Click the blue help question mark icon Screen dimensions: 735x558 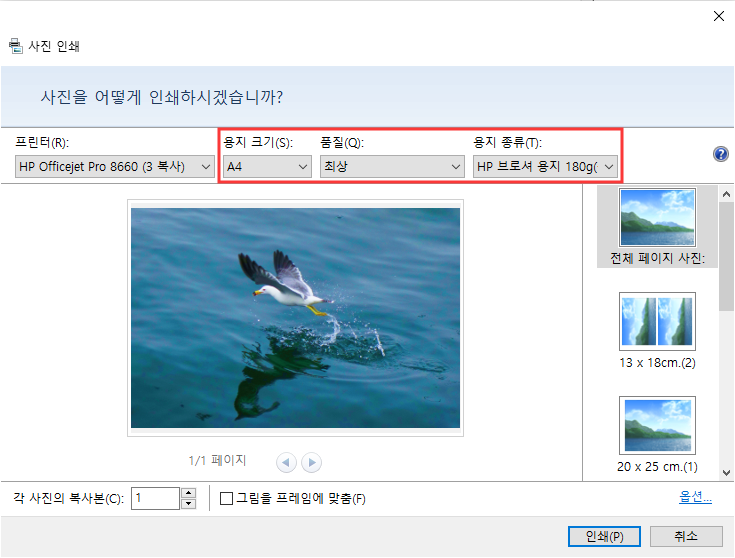point(720,154)
